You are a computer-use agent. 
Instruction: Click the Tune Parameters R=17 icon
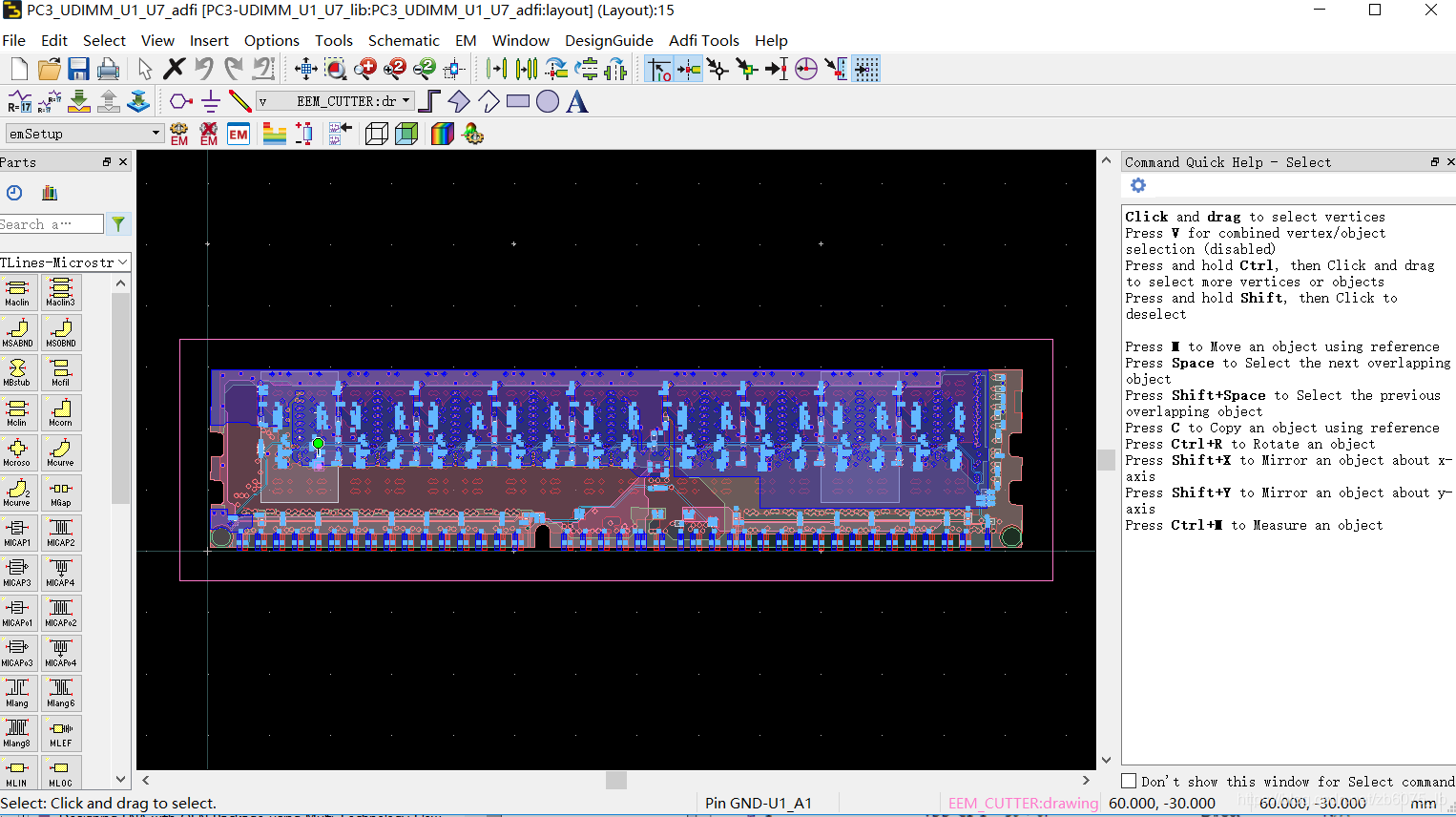[x=20, y=101]
